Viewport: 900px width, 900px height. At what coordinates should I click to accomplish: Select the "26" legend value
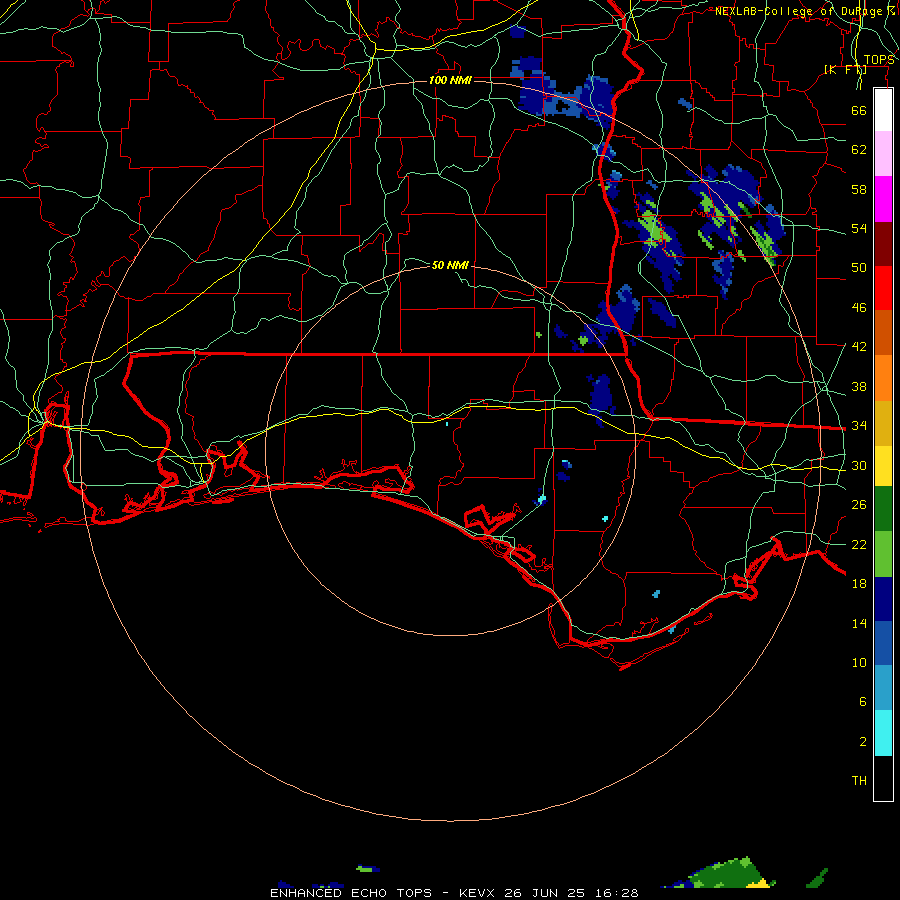[859, 505]
